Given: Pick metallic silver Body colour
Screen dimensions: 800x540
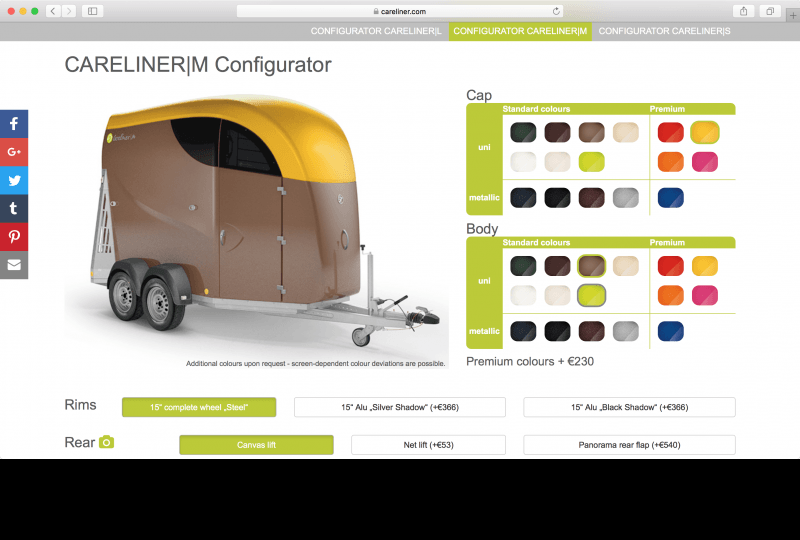Looking at the screenshot, I should tap(626, 331).
